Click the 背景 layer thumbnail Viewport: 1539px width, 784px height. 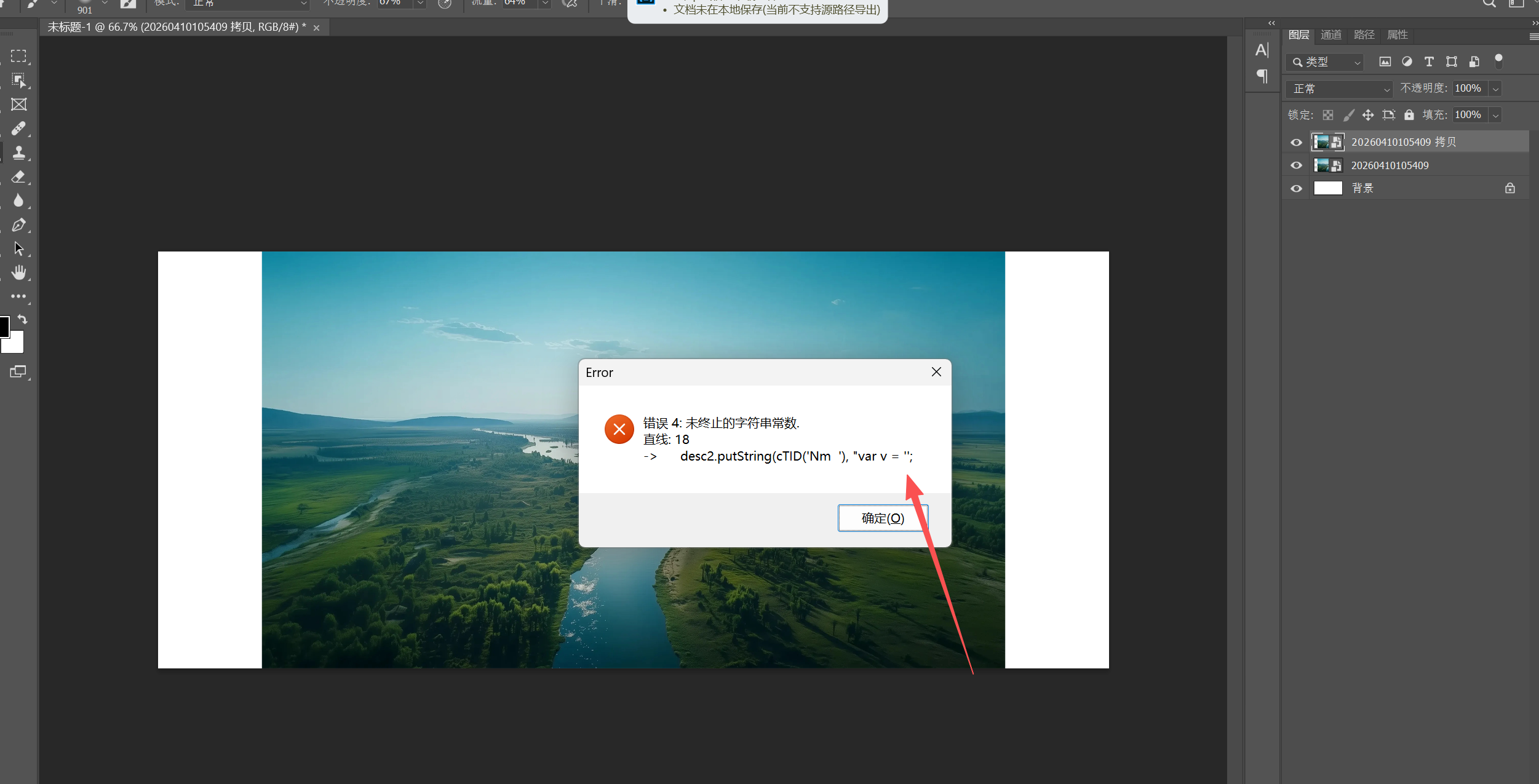(1327, 188)
